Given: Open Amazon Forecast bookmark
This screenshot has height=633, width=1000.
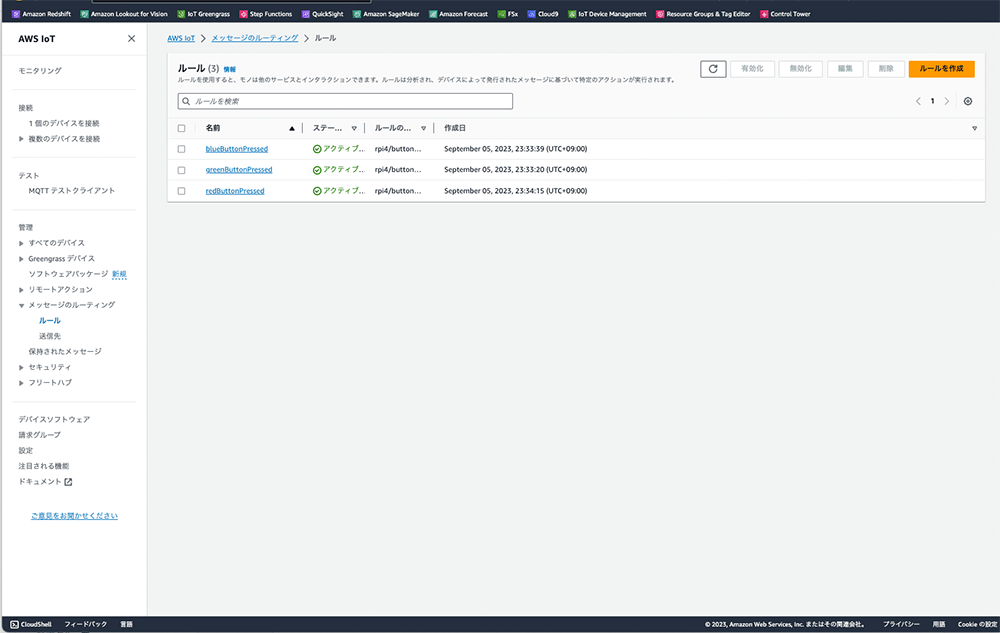Looking at the screenshot, I should [459, 14].
